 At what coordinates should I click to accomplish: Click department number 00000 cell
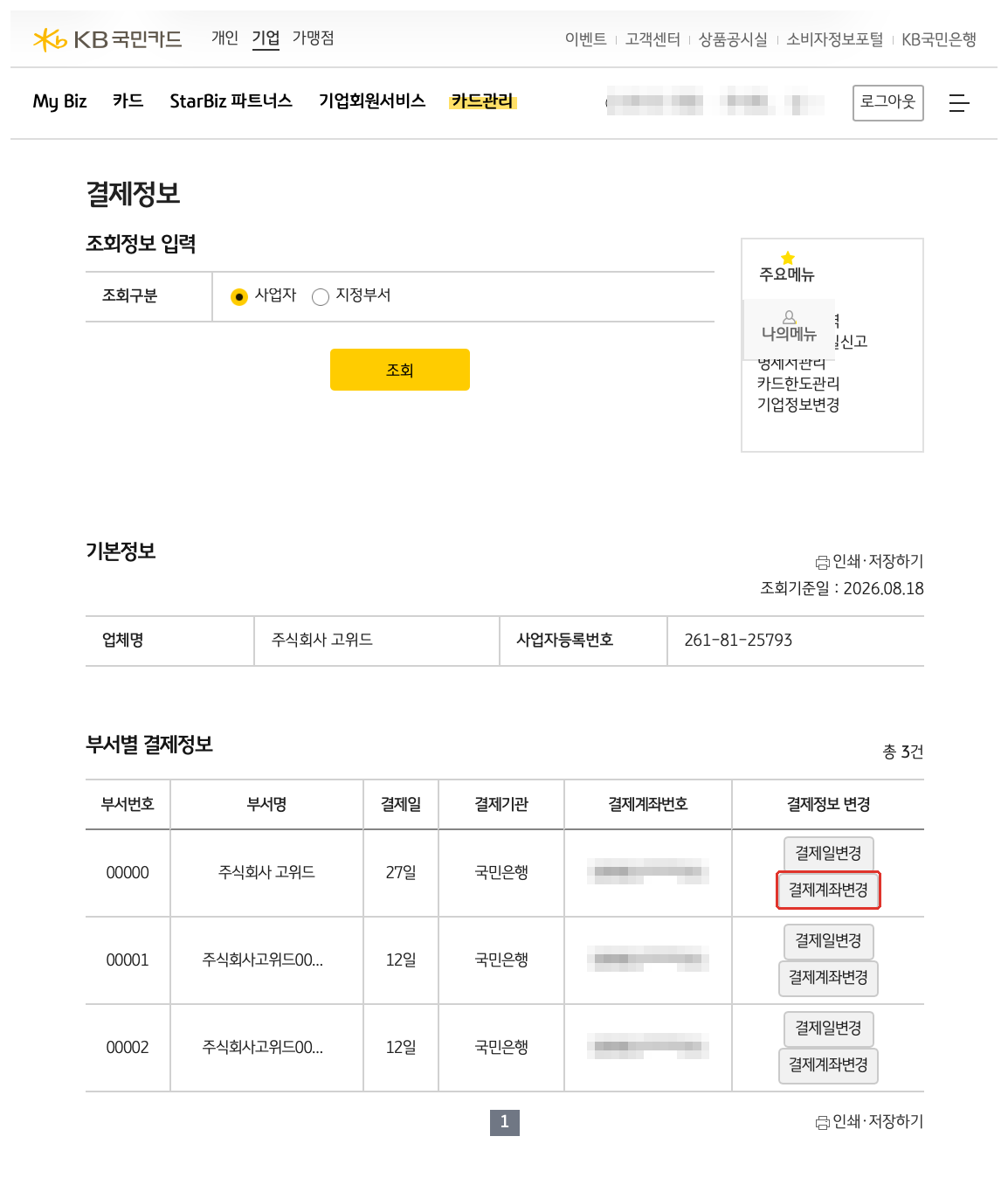coord(128,873)
